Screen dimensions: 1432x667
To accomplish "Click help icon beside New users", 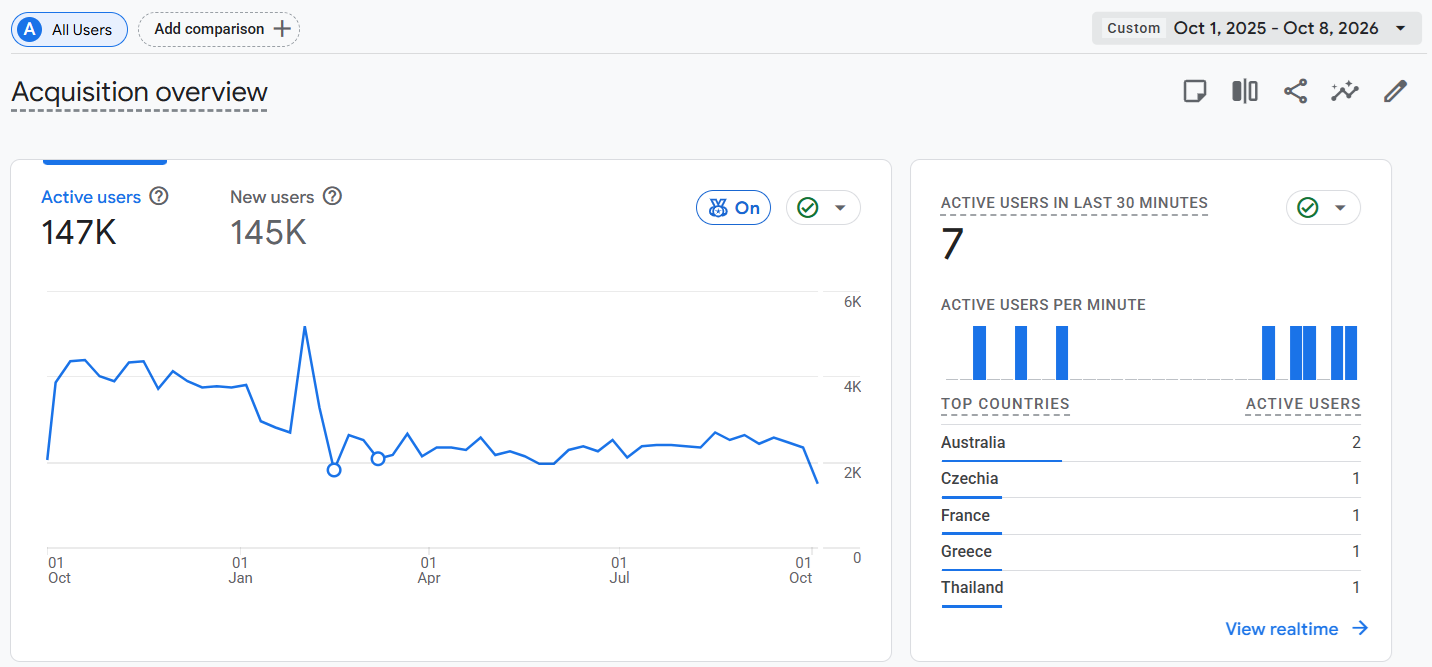I will (333, 196).
